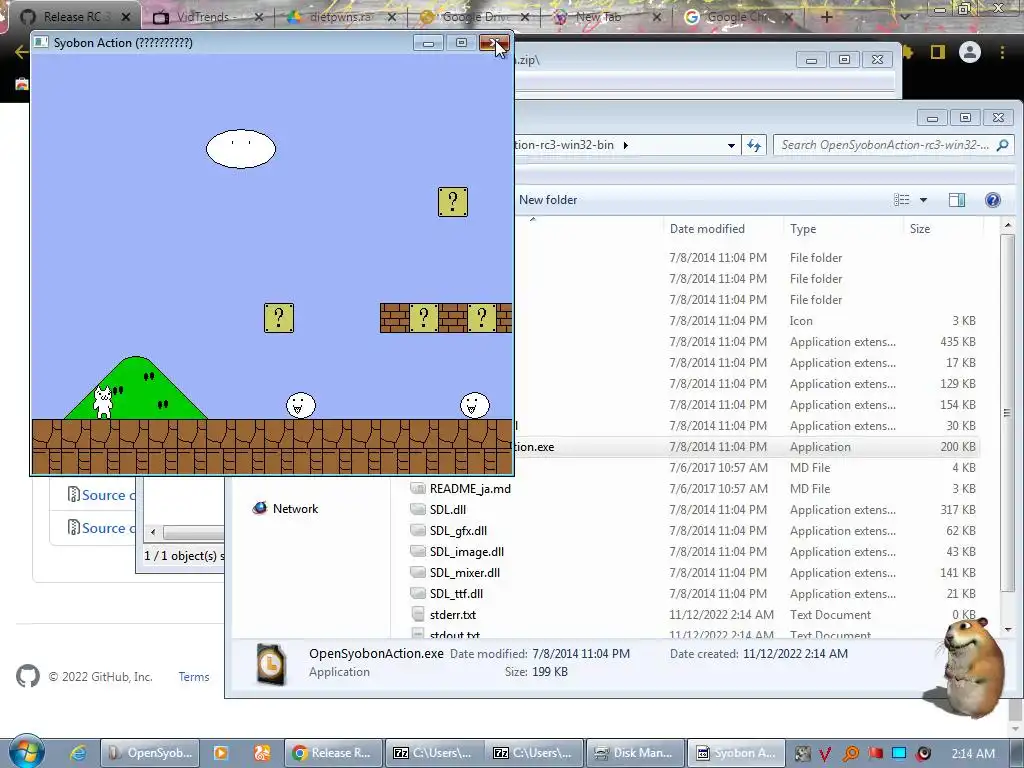This screenshot has width=1024, height=768.
Task: Switch to Syobon Action taskbar button
Action: coord(735,753)
